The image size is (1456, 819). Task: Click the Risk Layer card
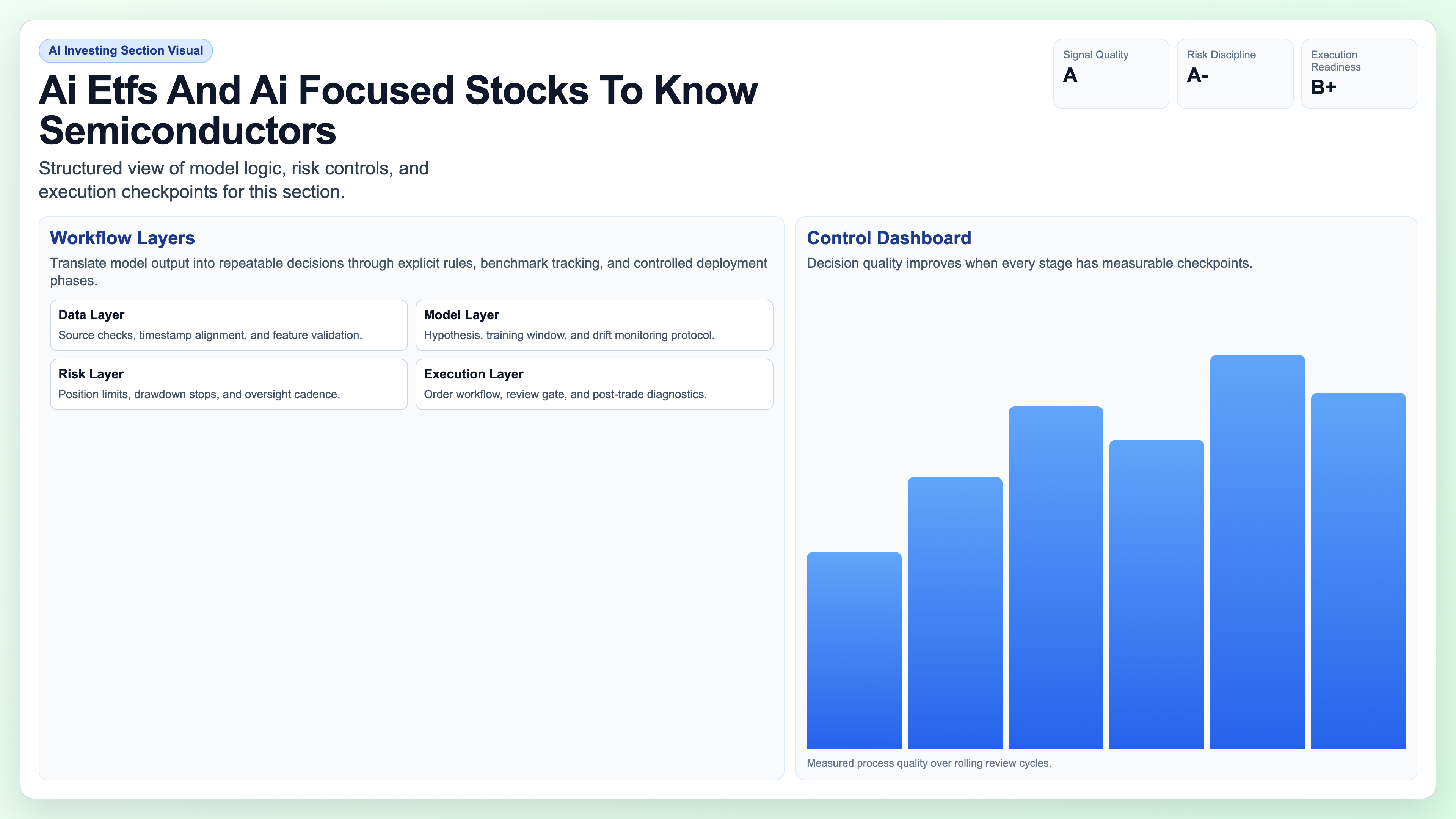click(x=228, y=384)
